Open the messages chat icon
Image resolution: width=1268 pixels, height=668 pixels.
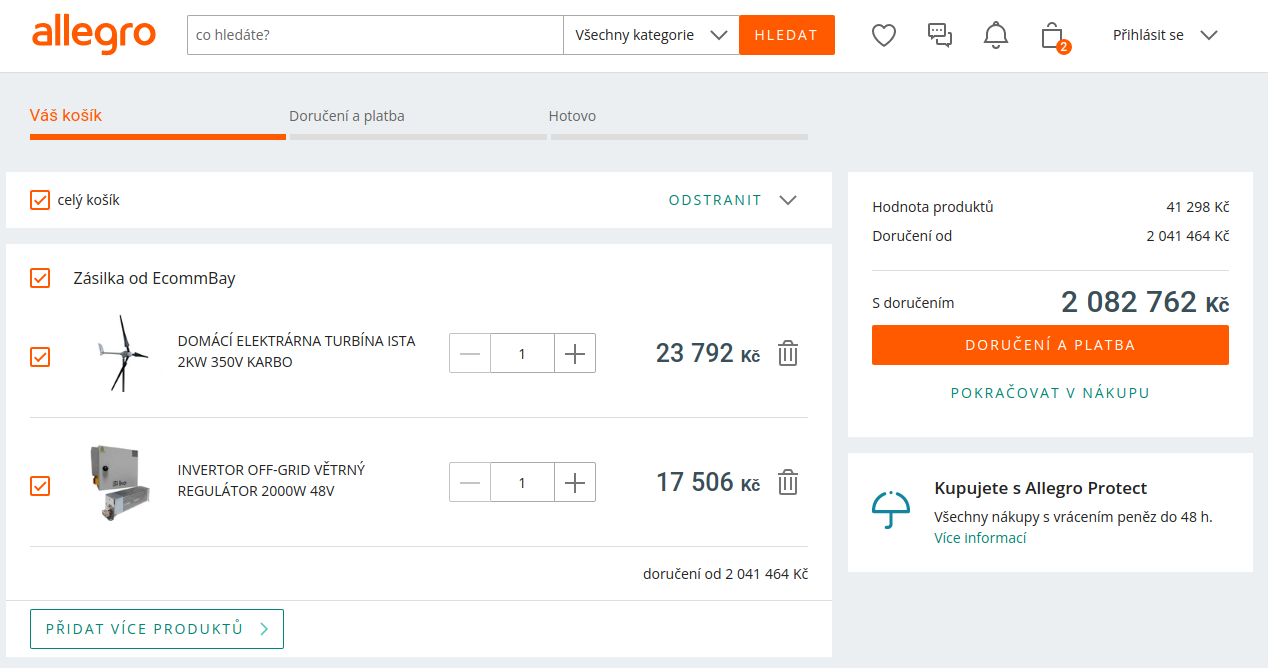(x=939, y=36)
